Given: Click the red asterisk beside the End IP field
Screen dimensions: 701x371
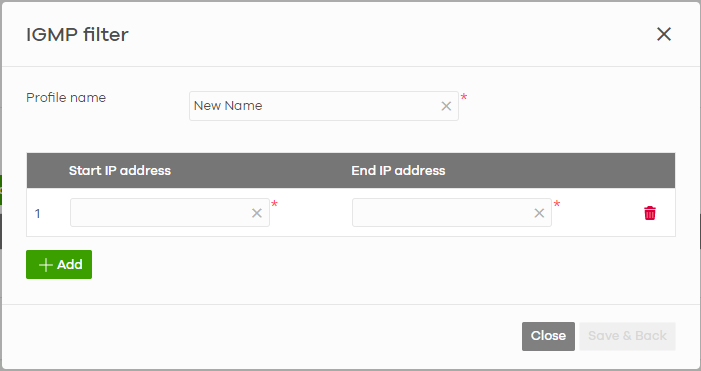Looking at the screenshot, I should 557,204.
